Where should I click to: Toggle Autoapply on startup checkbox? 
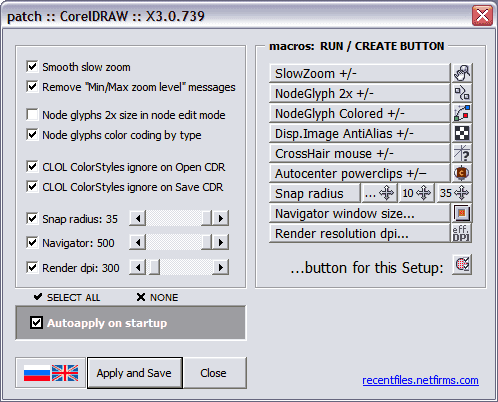[x=36, y=323]
